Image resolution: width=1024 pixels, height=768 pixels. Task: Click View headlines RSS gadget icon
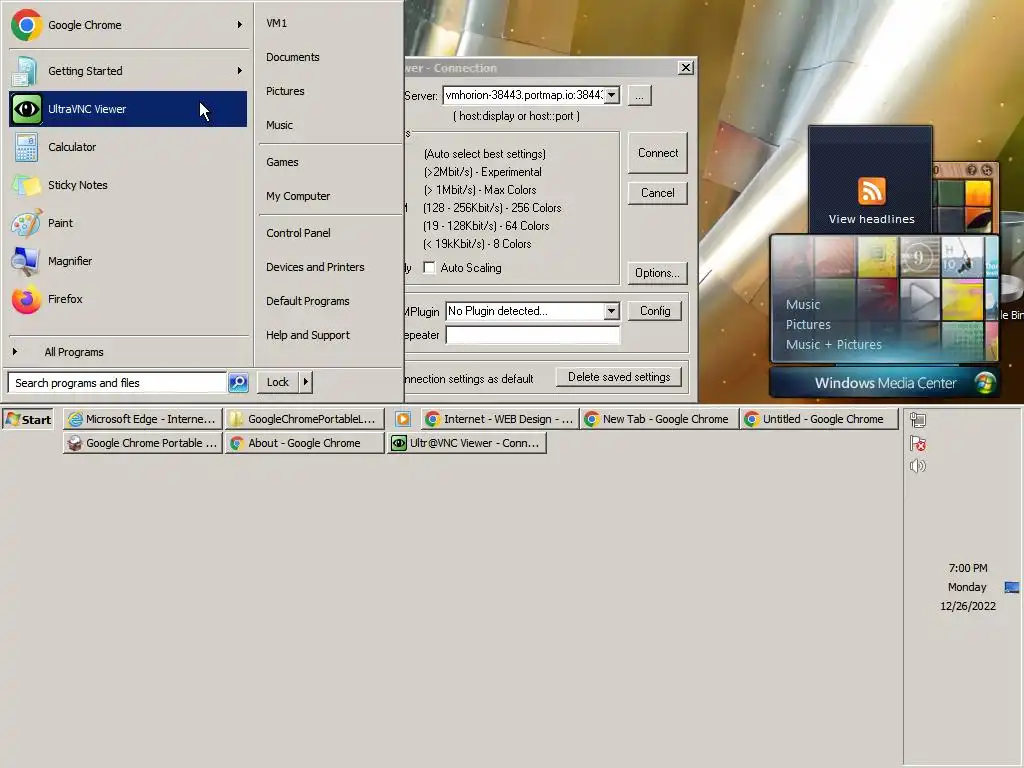(x=871, y=191)
